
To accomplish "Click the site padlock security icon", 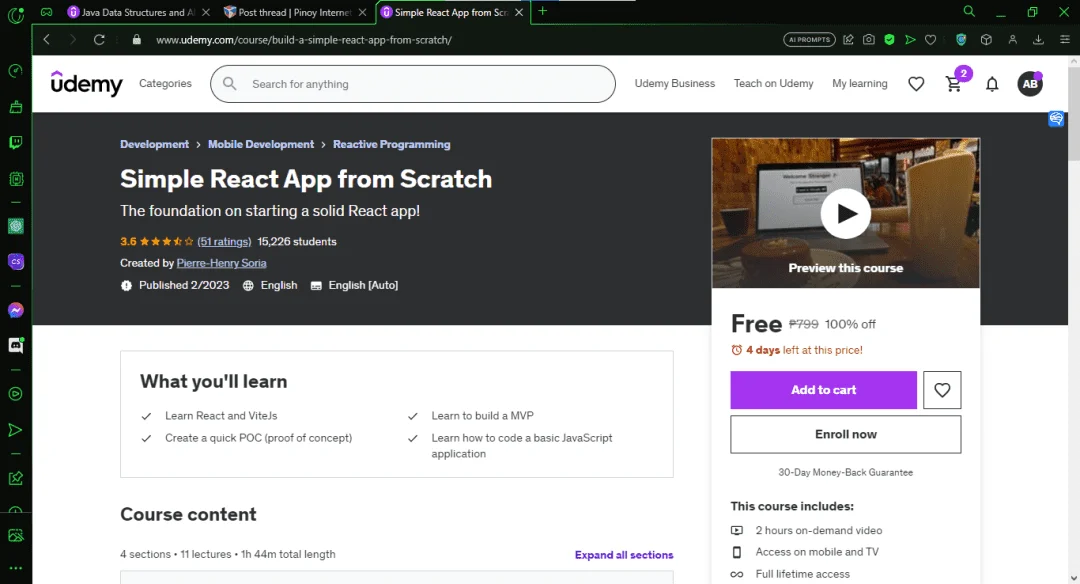I will point(136,39).
